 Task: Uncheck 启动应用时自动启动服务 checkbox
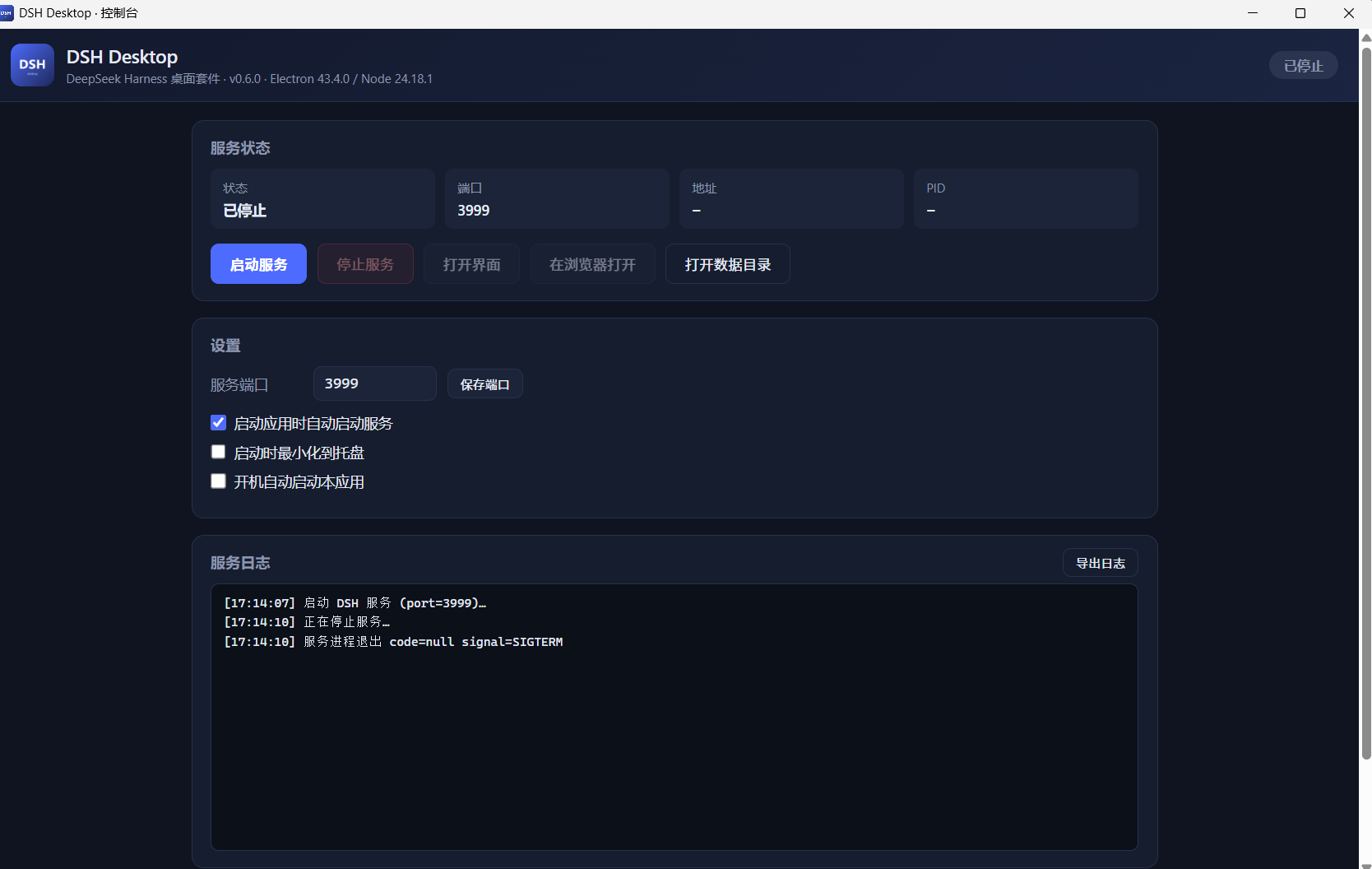218,423
